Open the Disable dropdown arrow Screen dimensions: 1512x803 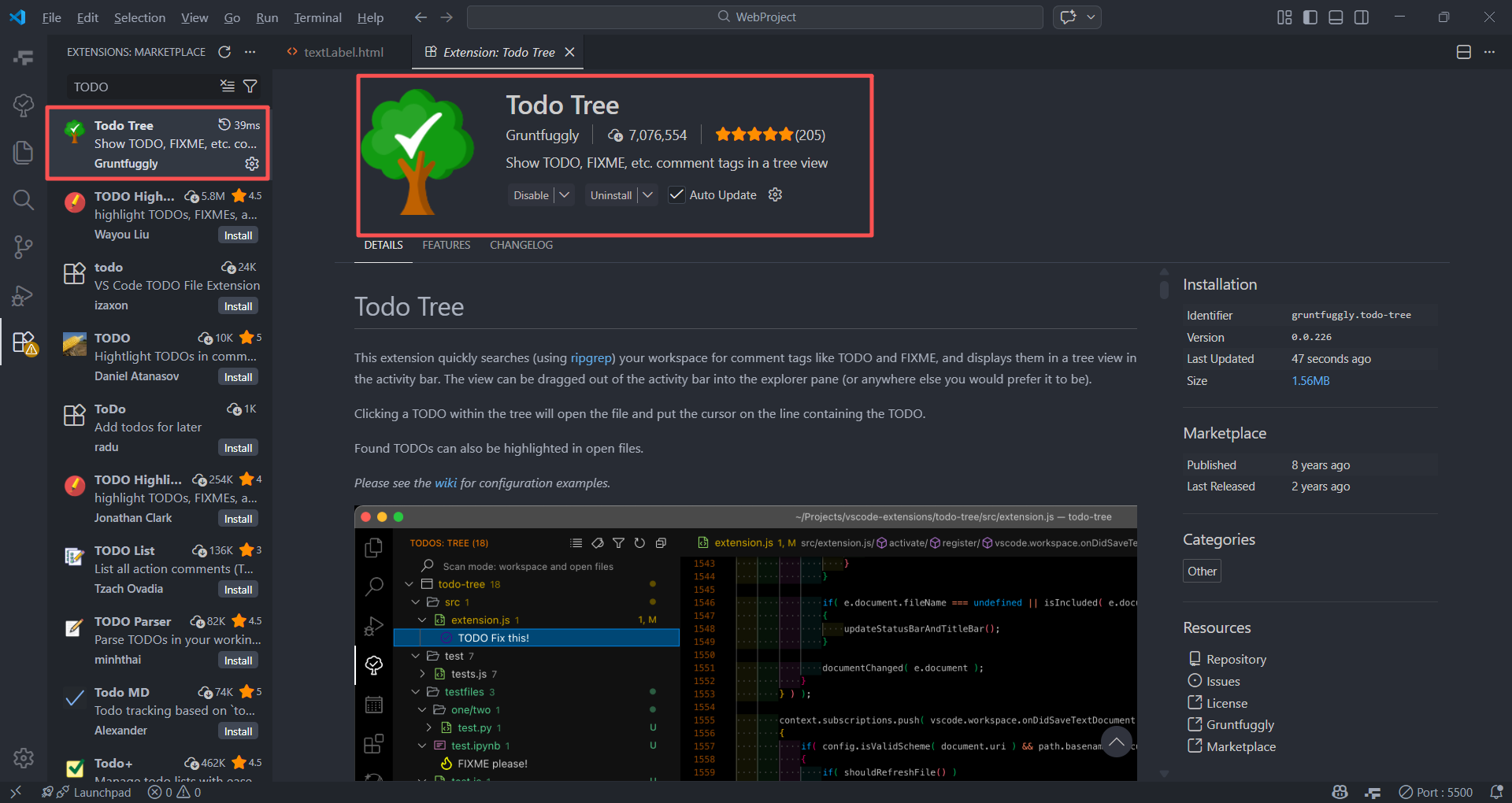click(565, 194)
